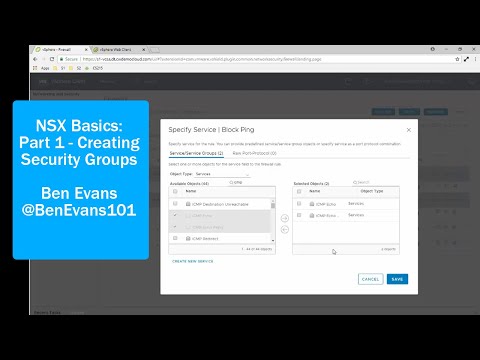
Task: Click the Available Objects search field
Action: (252, 182)
